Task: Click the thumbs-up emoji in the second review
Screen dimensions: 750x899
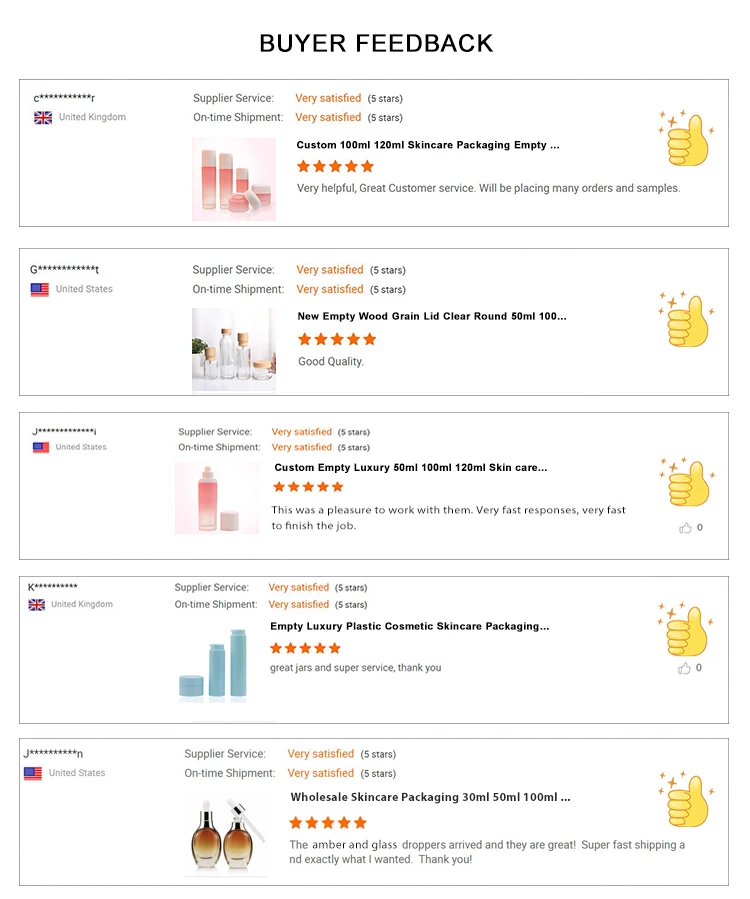Action: pos(686,320)
